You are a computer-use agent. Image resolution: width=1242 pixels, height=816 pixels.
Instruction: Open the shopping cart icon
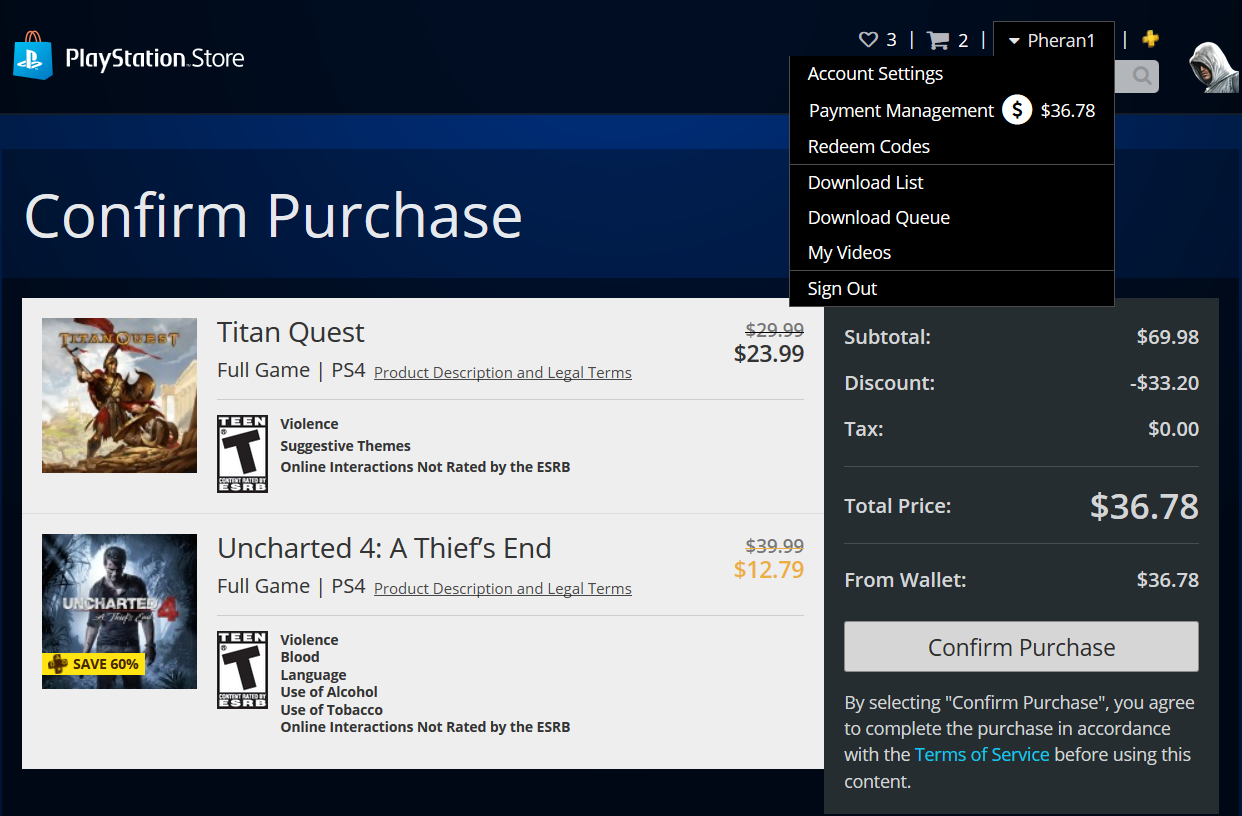[938, 40]
